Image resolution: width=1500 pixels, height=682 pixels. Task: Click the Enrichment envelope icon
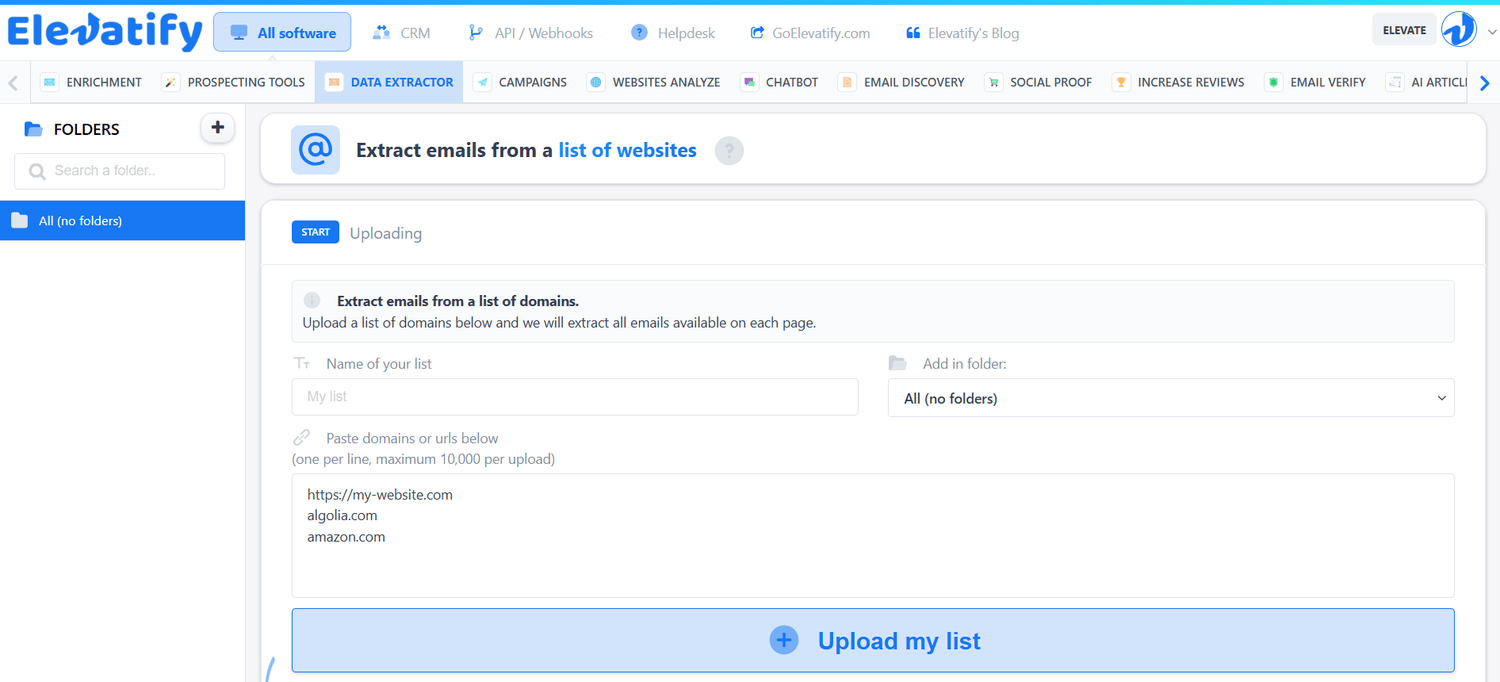click(x=49, y=82)
